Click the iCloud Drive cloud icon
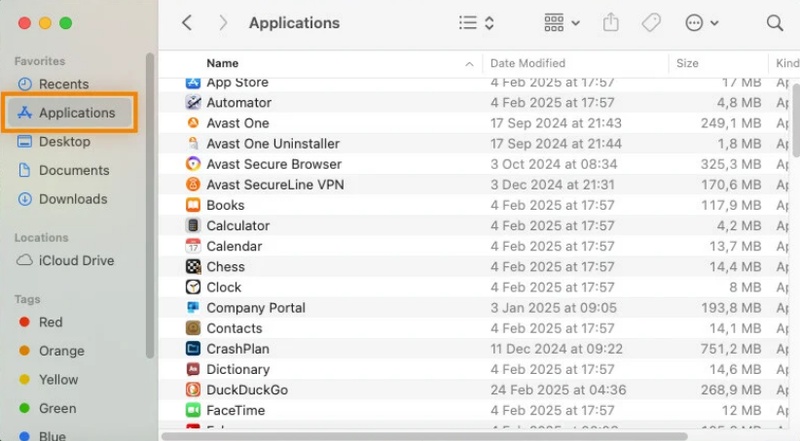The height and width of the screenshot is (441, 800). (24, 260)
